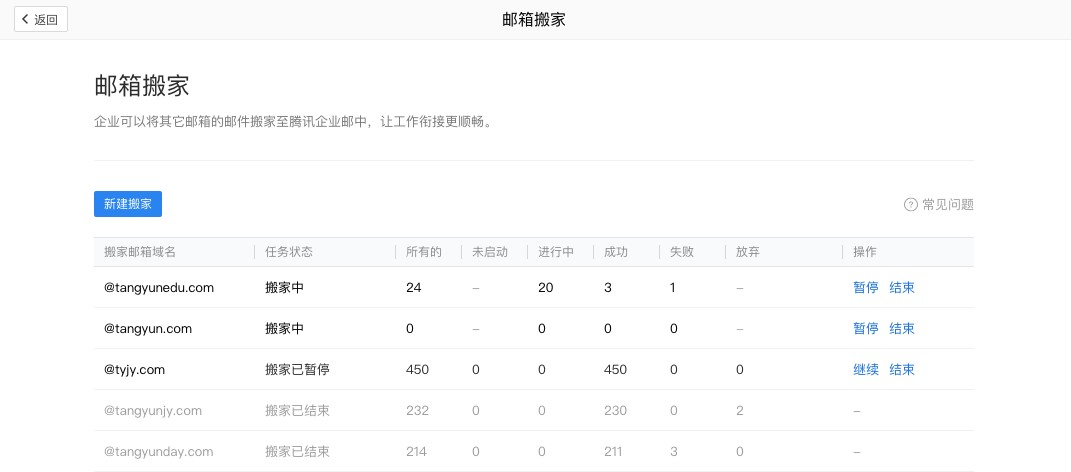Select the @tangyunedu.com domain row
This screenshot has height=472, width=1071.
click(159, 287)
